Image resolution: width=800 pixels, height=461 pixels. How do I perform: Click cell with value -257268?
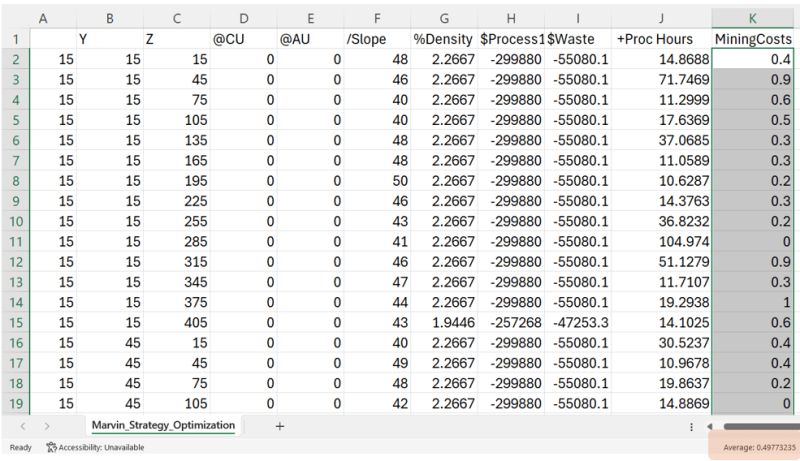point(511,323)
